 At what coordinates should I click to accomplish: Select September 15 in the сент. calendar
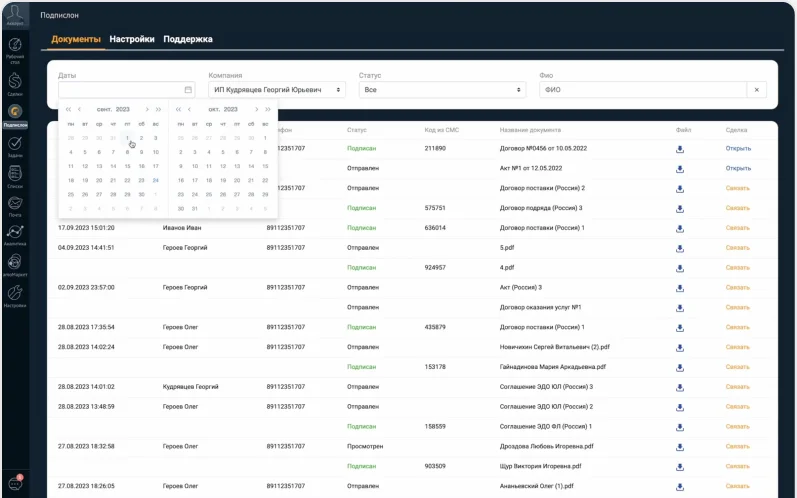tap(127, 166)
